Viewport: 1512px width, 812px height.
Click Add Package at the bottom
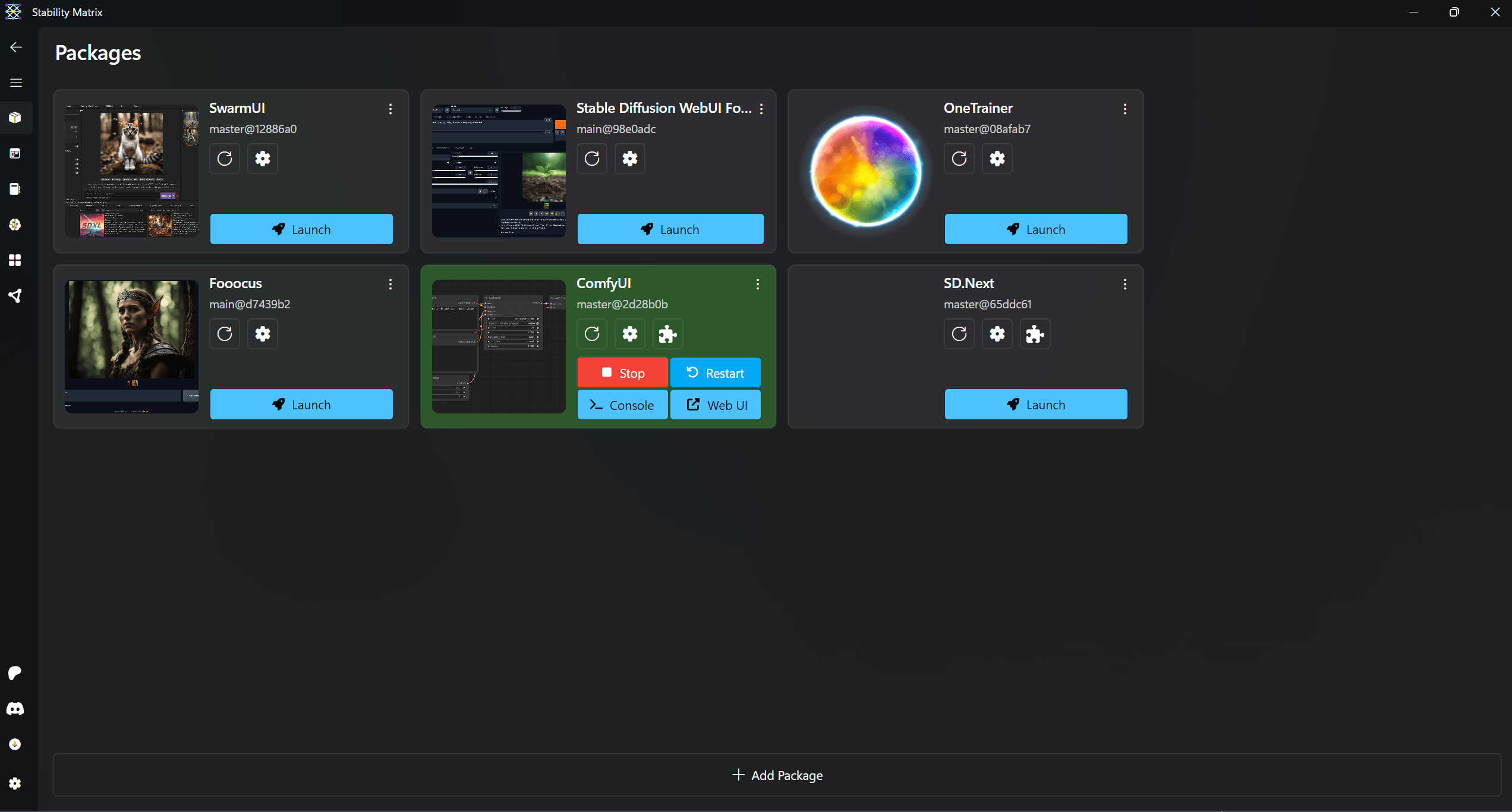click(x=777, y=775)
